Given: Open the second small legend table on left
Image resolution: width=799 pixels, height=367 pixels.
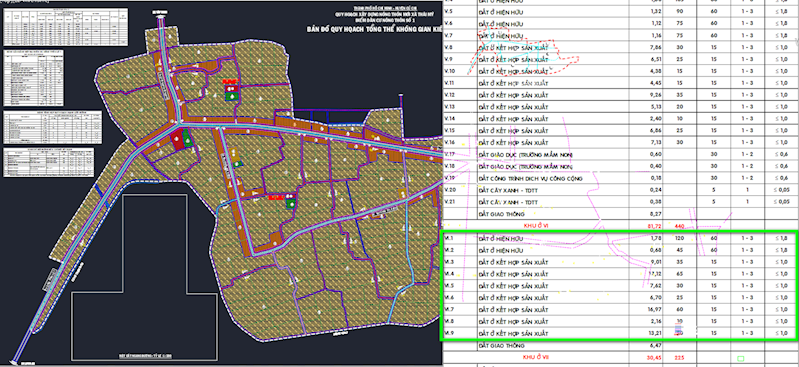Looking at the screenshot, I should 35,77.
